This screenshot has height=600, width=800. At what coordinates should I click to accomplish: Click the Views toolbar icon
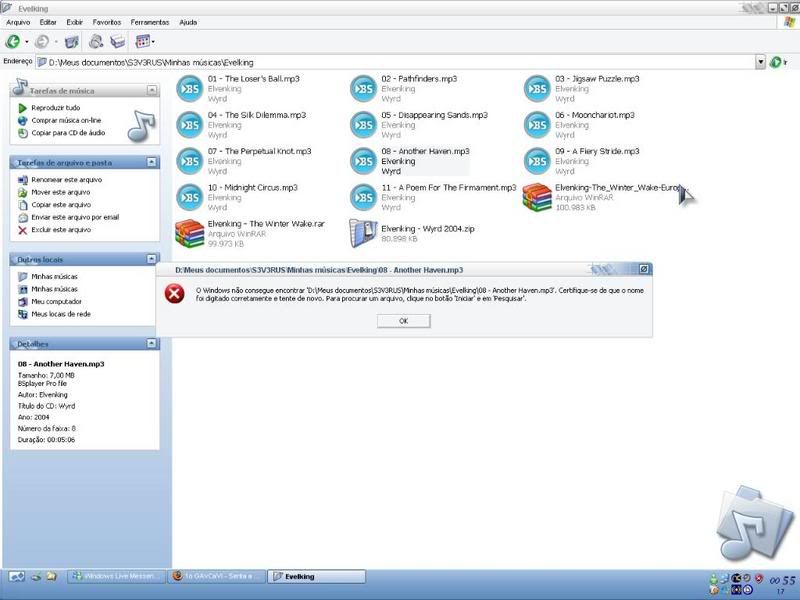tap(142, 42)
